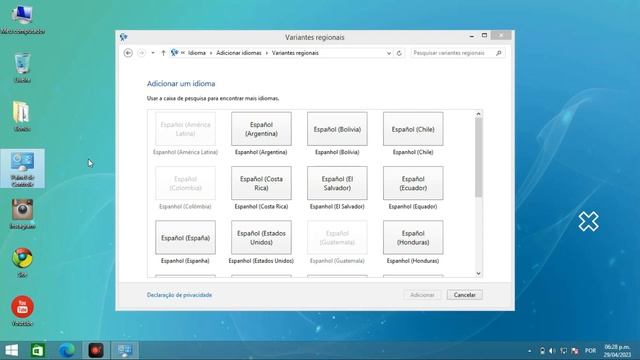Select Español (Chile) tile
This screenshot has width=640, height=360.
[x=413, y=129]
